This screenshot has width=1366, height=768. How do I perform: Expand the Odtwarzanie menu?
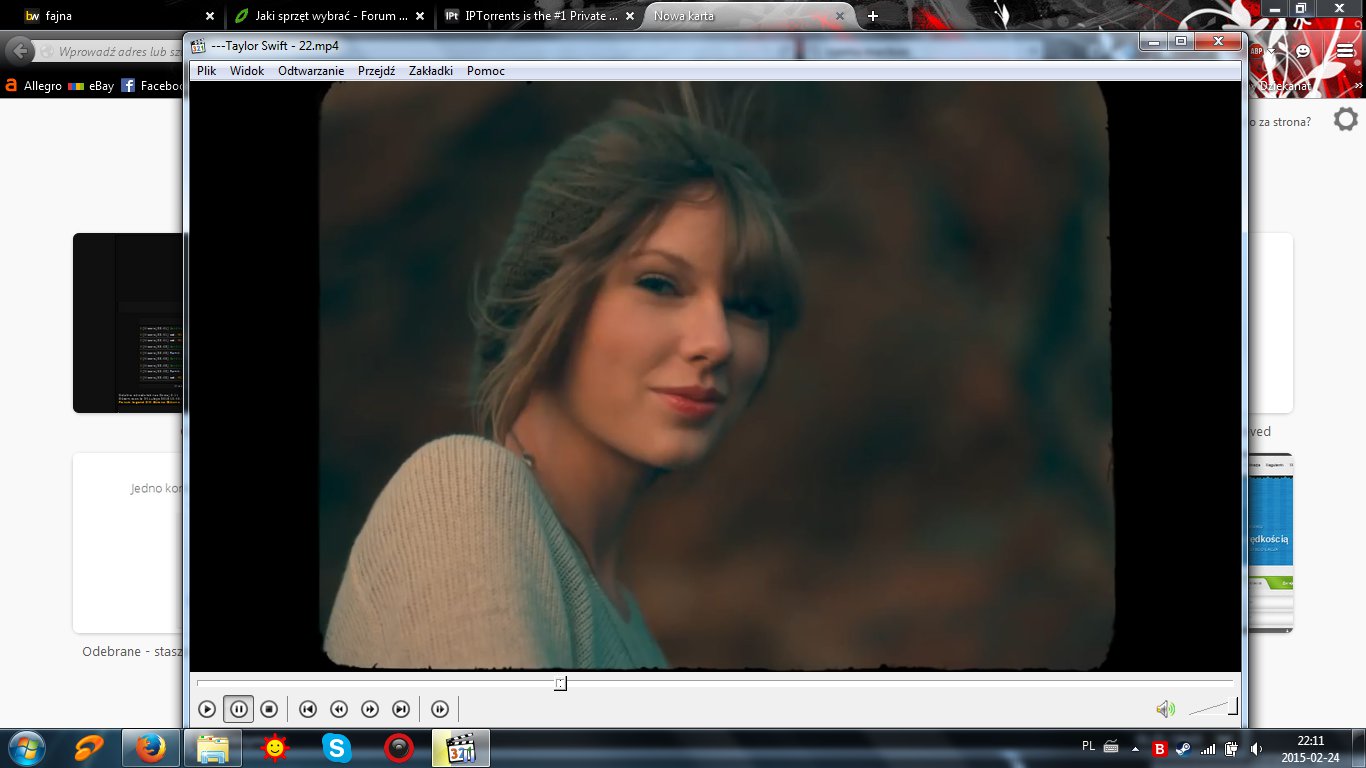(x=311, y=71)
